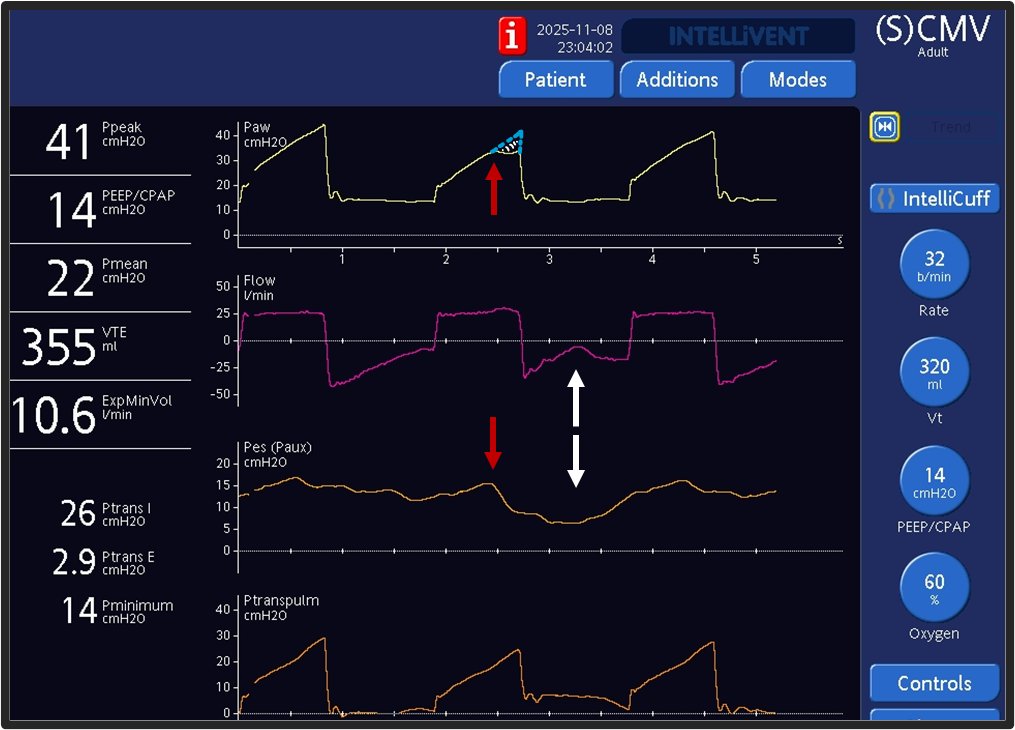Open the Controls window

click(934, 683)
